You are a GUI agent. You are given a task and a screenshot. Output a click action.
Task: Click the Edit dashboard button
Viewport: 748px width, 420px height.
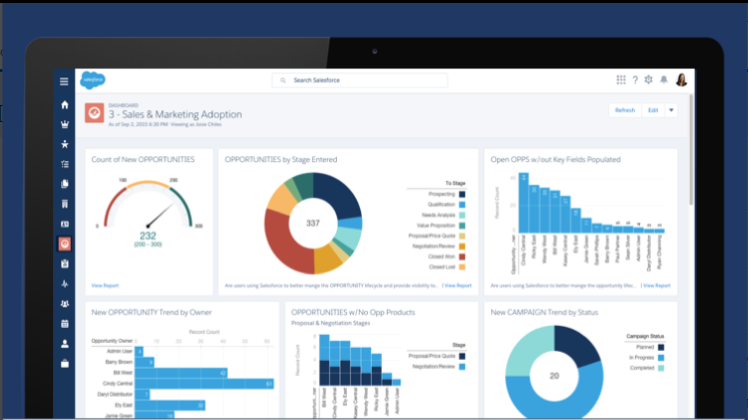click(653, 110)
